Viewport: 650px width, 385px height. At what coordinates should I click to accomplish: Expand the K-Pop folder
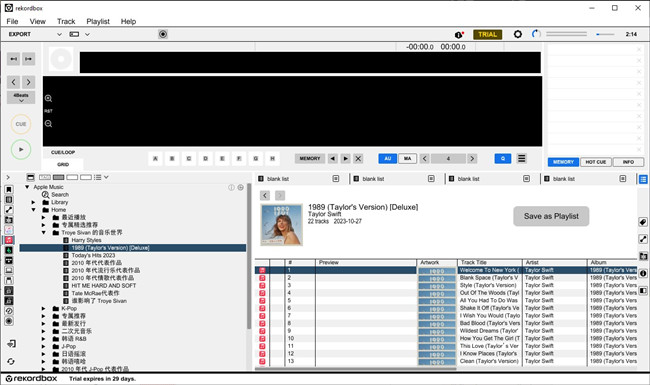click(44, 308)
